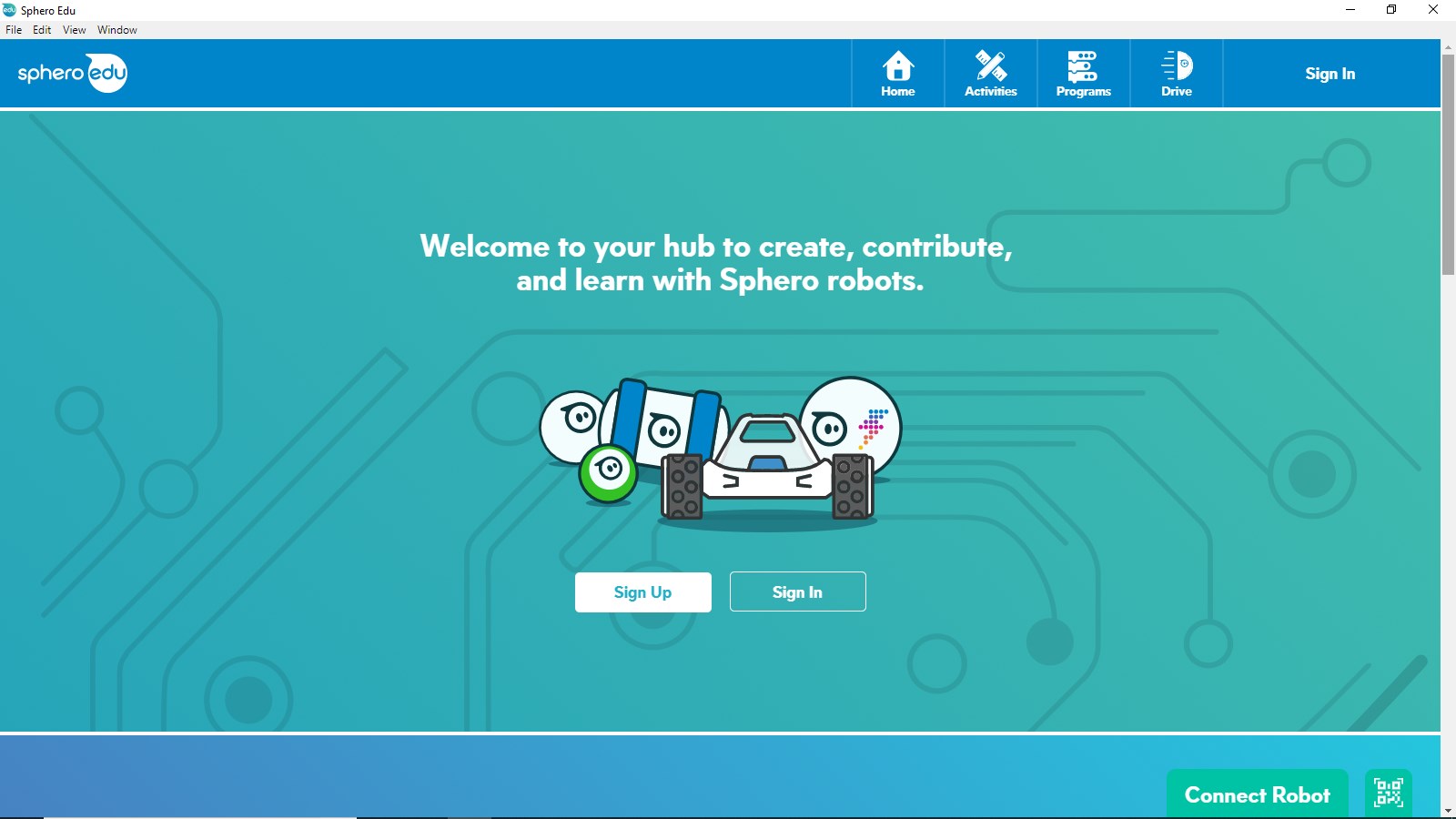Open the Activities section

pyautogui.click(x=991, y=74)
